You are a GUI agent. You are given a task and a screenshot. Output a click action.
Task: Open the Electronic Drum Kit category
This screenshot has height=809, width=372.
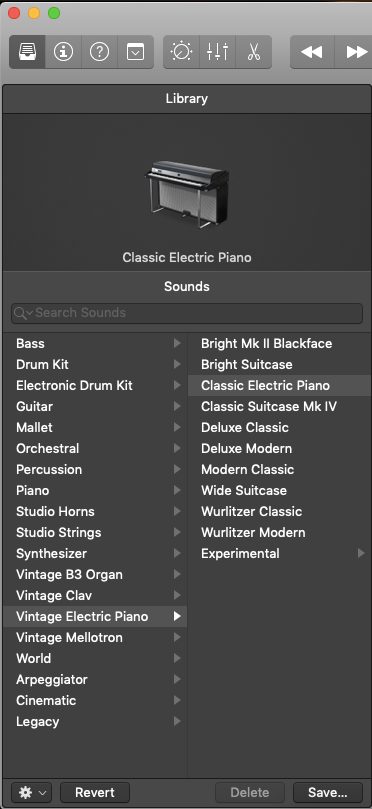[x=95, y=385]
